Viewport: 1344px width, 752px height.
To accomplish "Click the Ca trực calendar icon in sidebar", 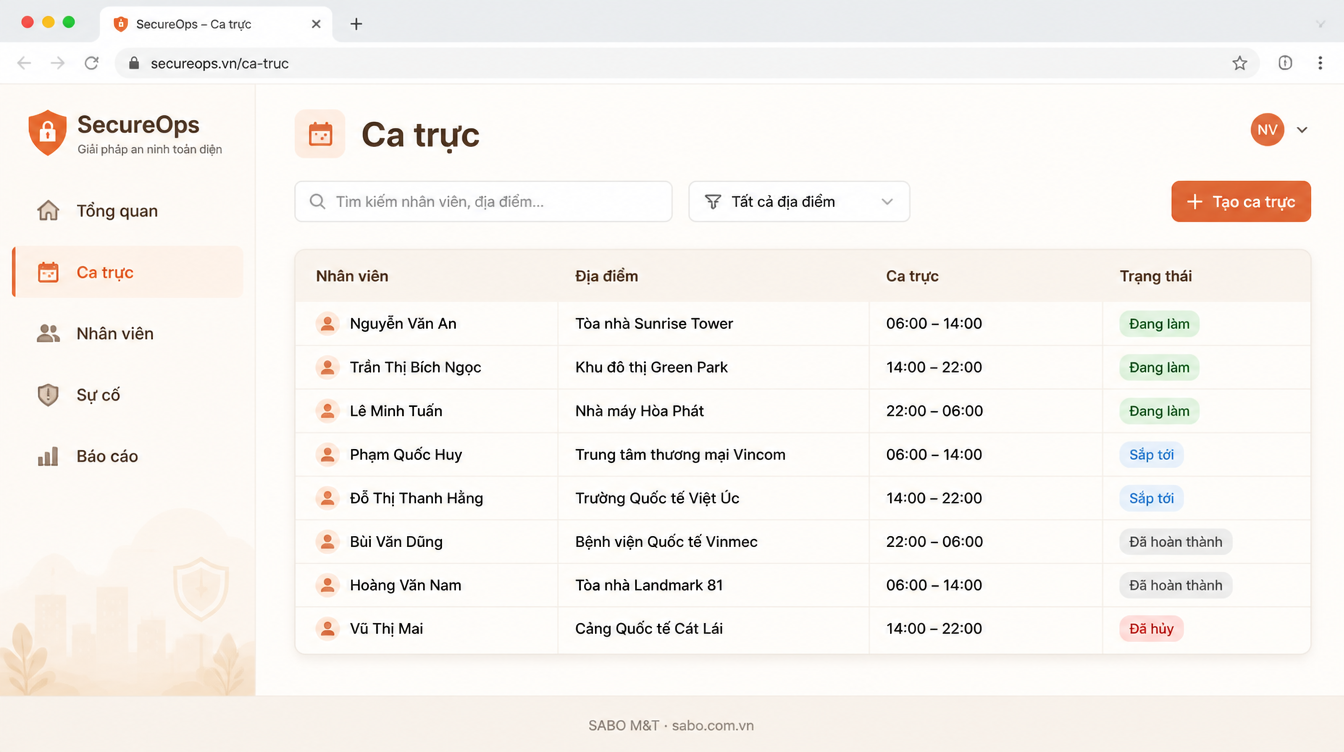I will 48,272.
